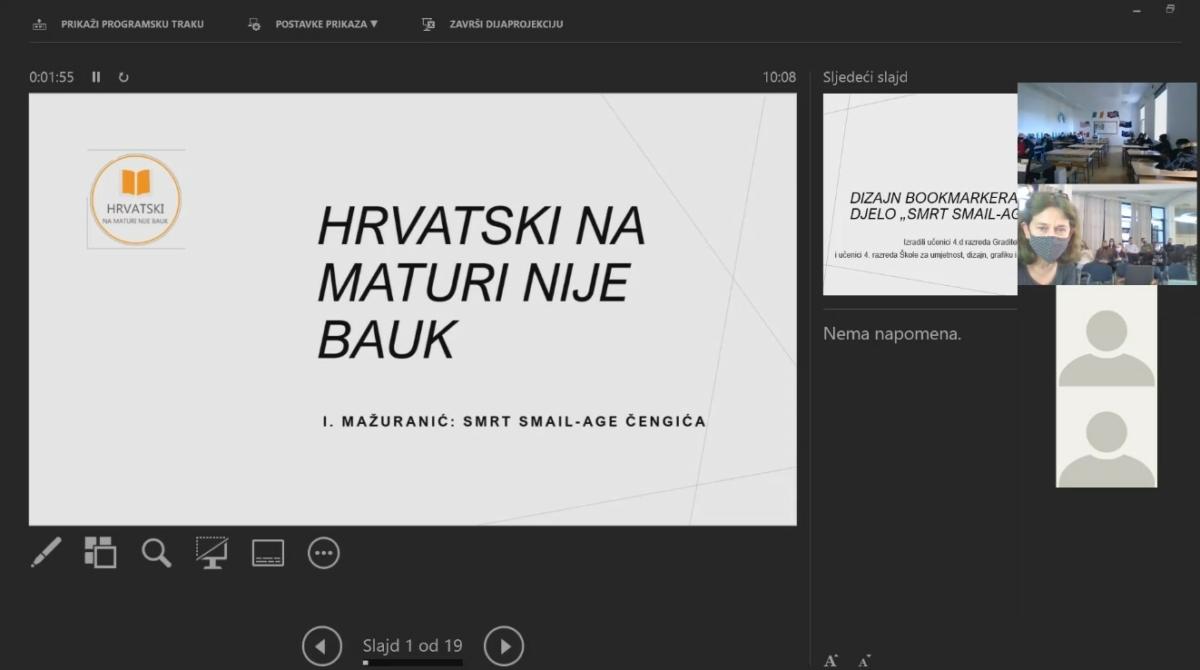Click the slide progress bar under Slajd 1 od 19
Viewport: 1200px width, 670px height.
tap(412, 662)
